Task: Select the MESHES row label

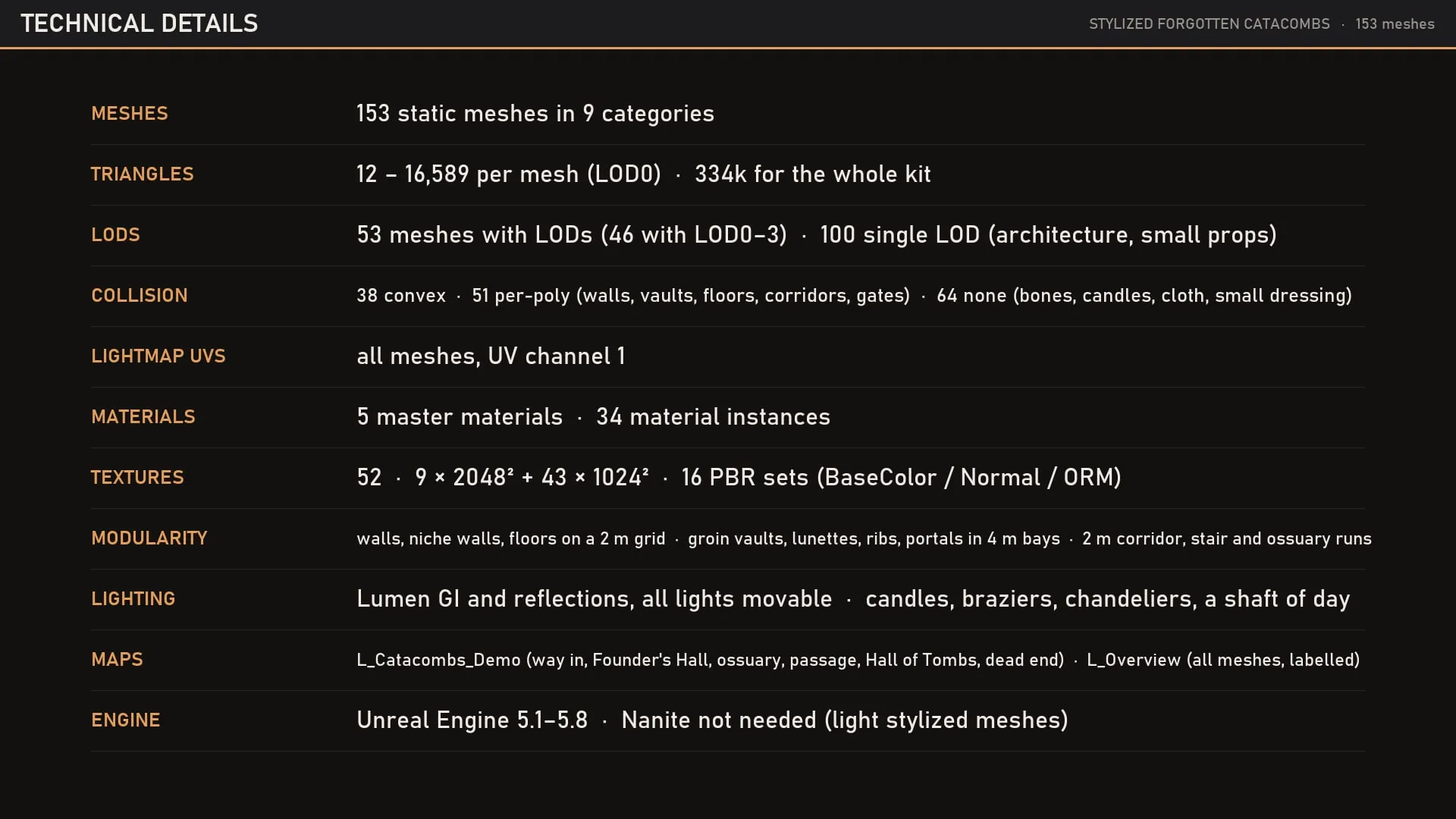Action: pyautogui.click(x=130, y=114)
